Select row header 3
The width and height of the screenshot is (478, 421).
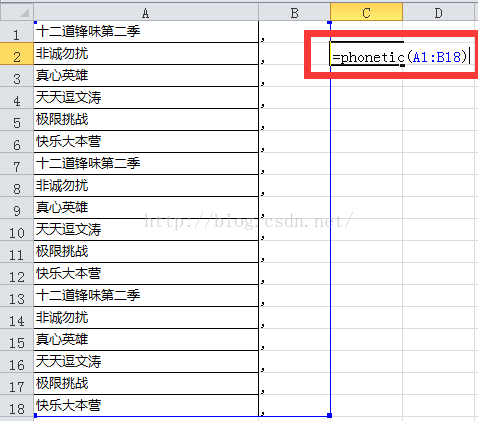point(17,76)
